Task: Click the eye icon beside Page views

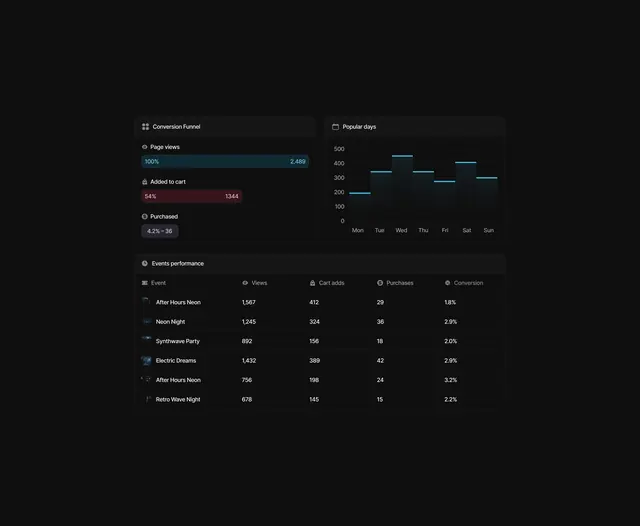Action: (144, 147)
